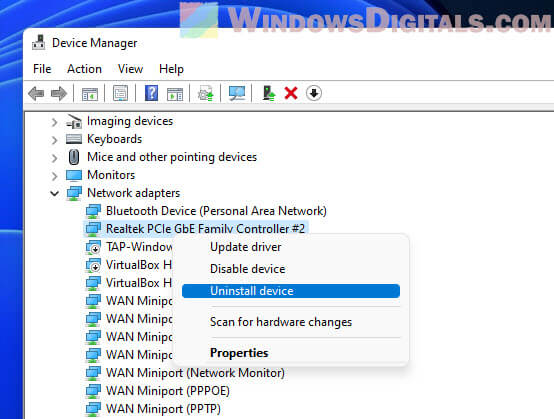Image resolution: width=554 pixels, height=419 pixels.
Task: Click the Back arrow toolbar icon
Action: [x=36, y=94]
